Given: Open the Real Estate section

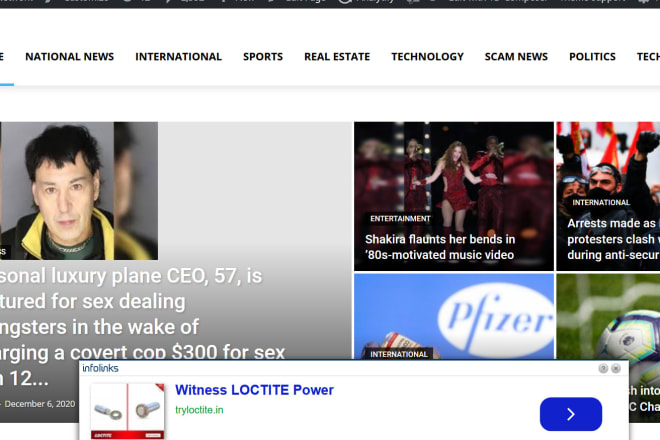Looking at the screenshot, I should pos(337,56).
